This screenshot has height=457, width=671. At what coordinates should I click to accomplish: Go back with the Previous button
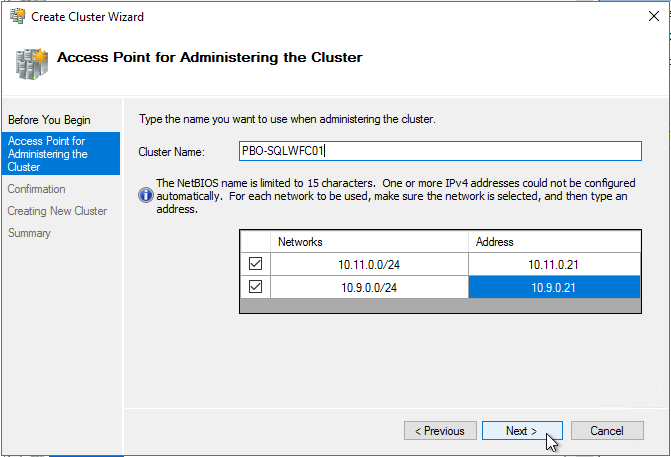[440, 430]
